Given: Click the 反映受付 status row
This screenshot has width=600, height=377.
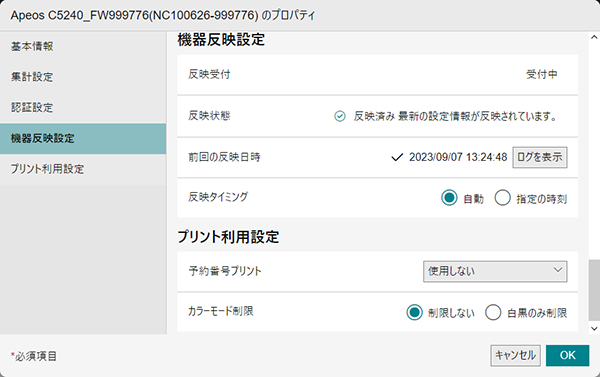Looking at the screenshot, I should 377,75.
